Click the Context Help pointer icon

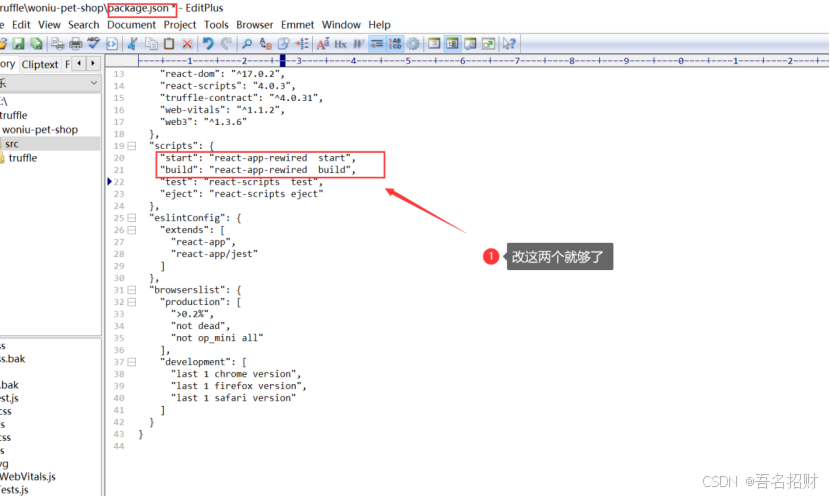509,44
